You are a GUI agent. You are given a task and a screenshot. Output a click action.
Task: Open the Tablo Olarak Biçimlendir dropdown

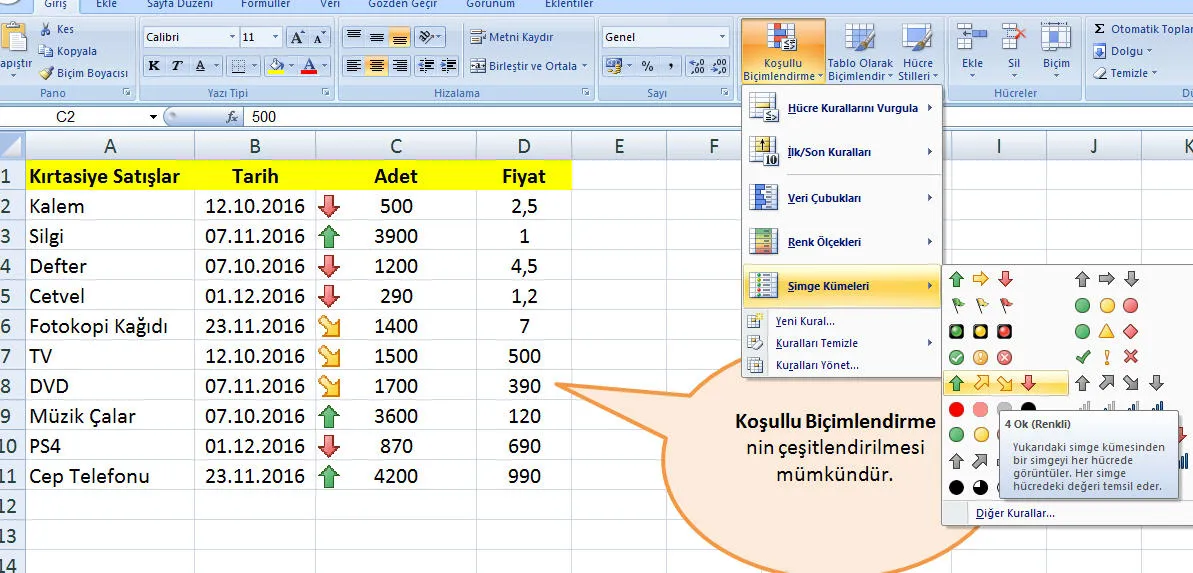pos(859,55)
